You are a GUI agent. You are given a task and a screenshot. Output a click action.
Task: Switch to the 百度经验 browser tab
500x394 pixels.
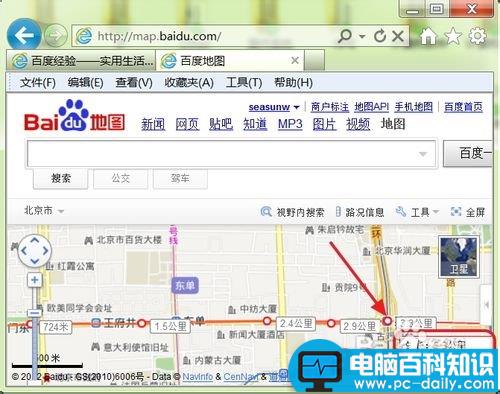click(81, 60)
